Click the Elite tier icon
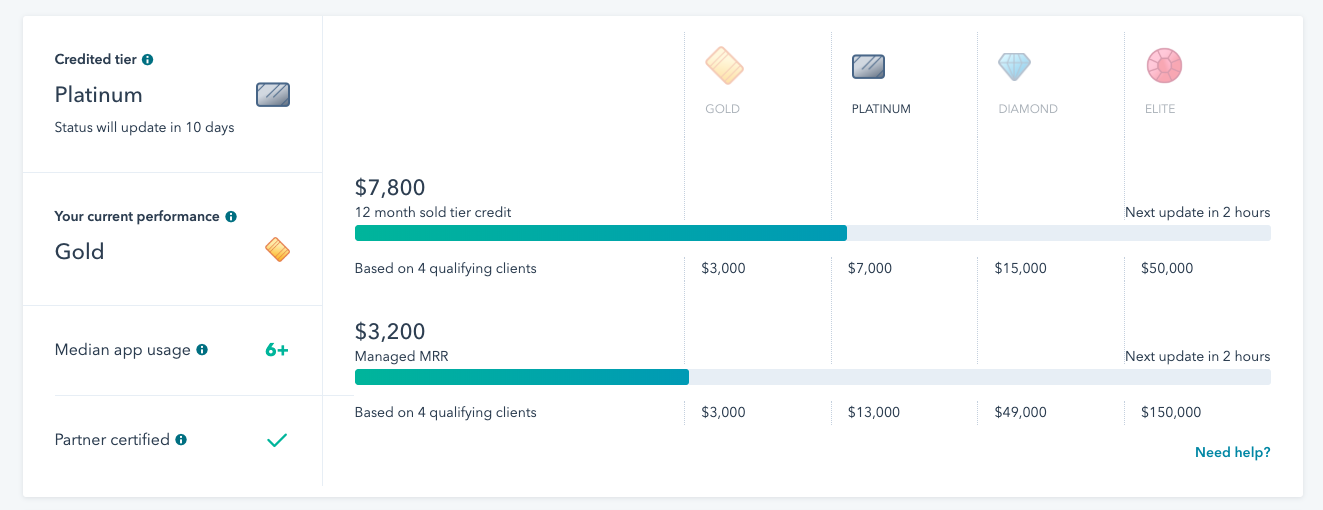 (x=1164, y=67)
